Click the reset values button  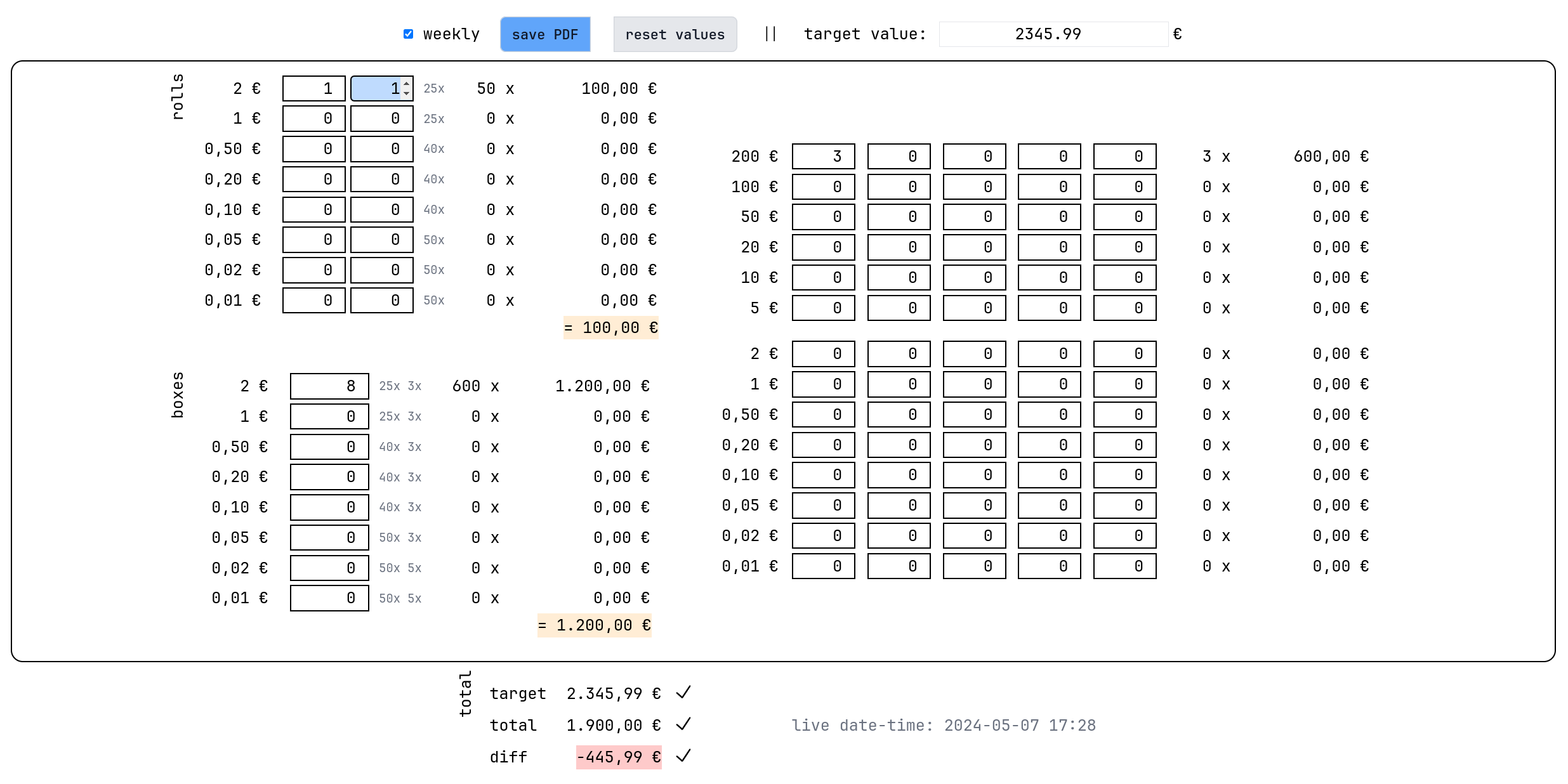pyautogui.click(x=675, y=34)
